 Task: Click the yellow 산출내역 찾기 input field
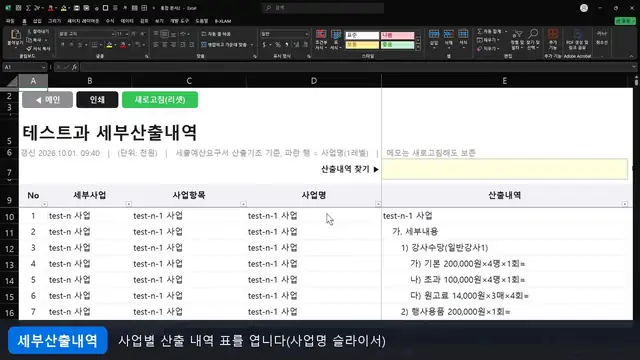(505, 169)
